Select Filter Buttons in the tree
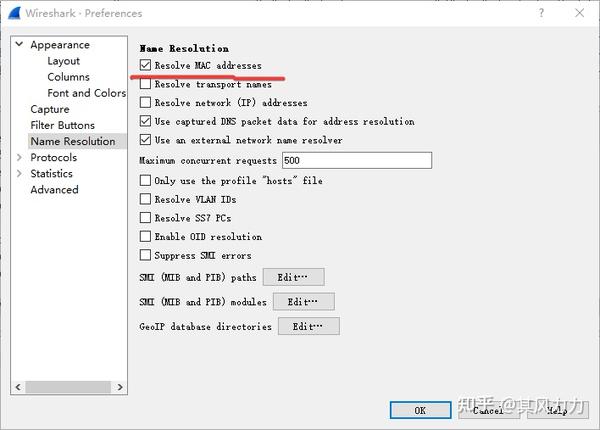Screen dimensions: 600x430 [x=62, y=125]
